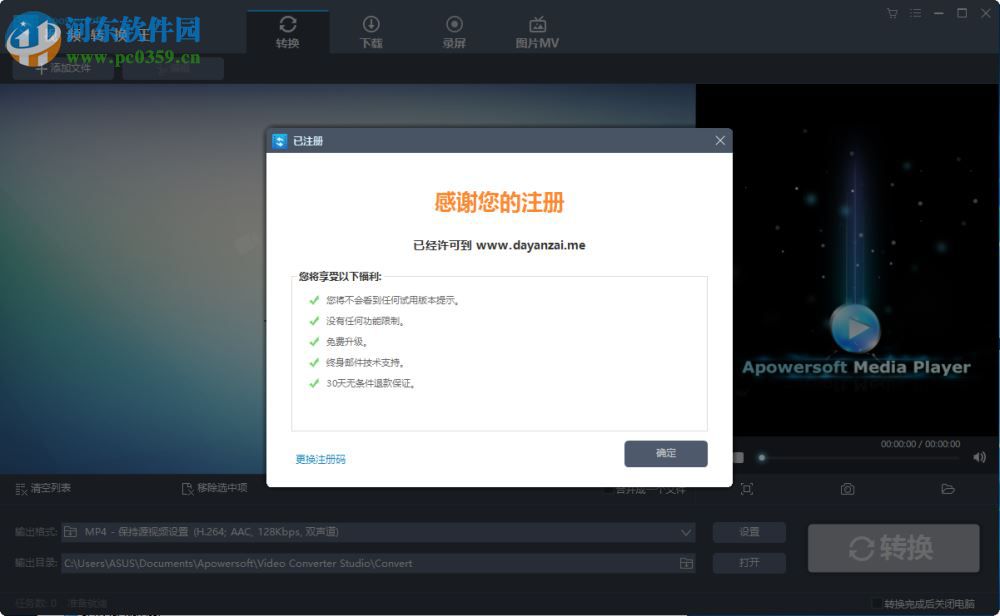Image resolution: width=1000 pixels, height=616 pixels.
Task: Open the list menu at top right
Action: [x=916, y=12]
